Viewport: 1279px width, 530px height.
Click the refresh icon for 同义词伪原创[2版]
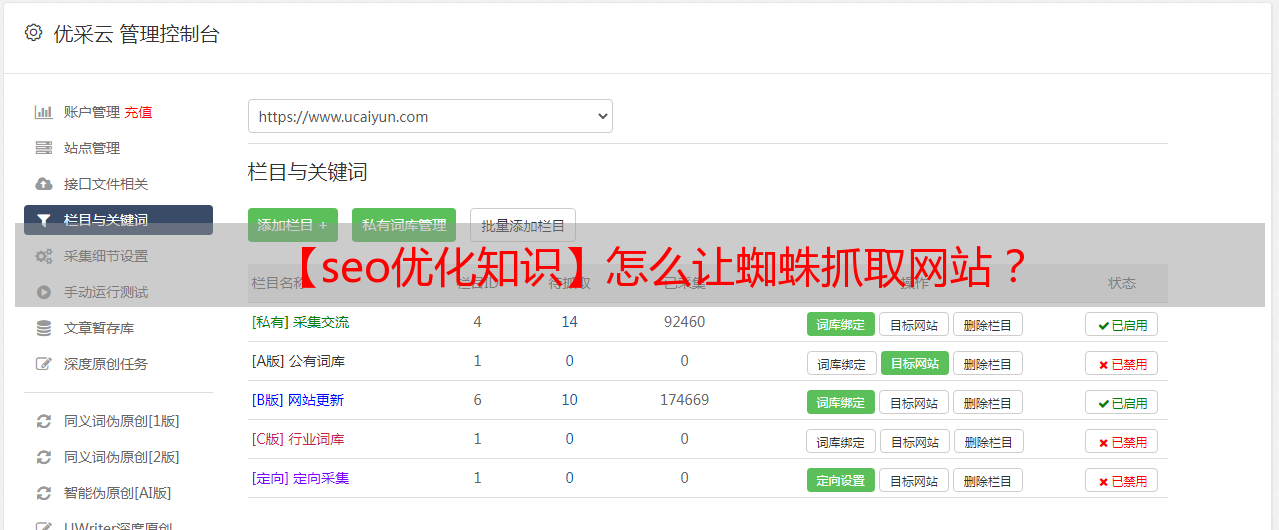pyautogui.click(x=43, y=457)
